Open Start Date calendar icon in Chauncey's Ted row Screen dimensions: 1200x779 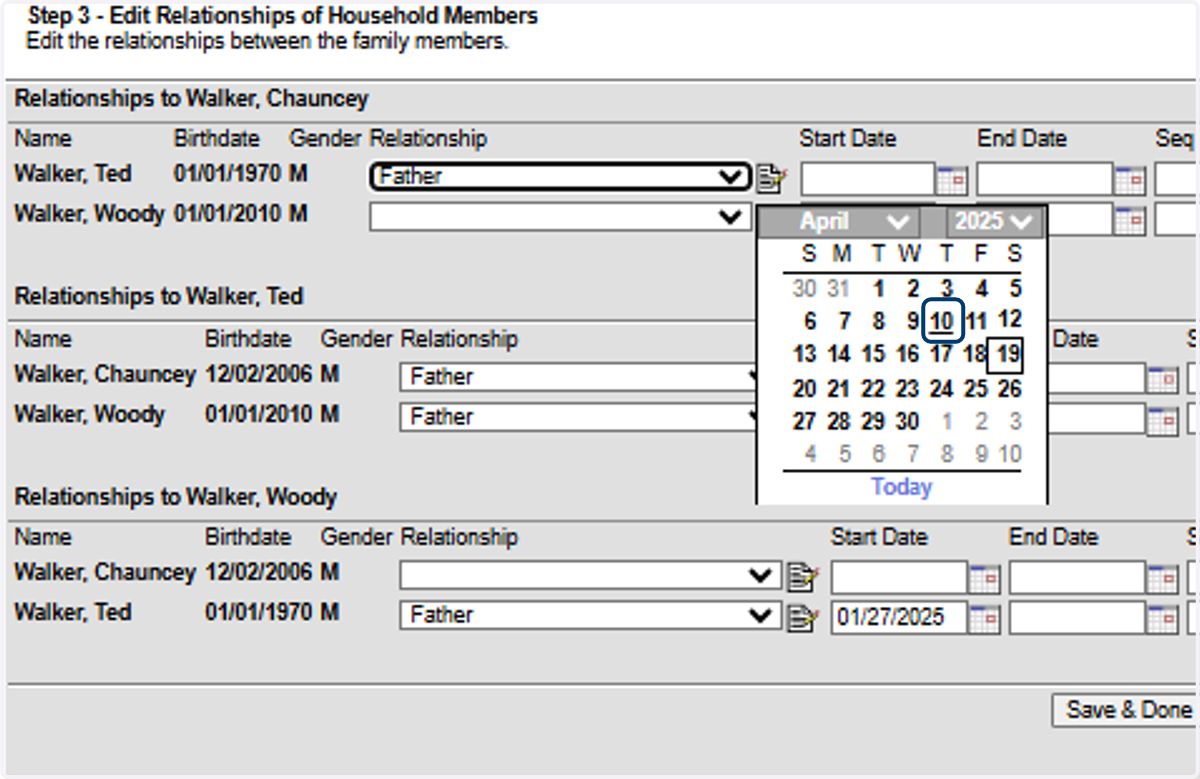pos(951,180)
